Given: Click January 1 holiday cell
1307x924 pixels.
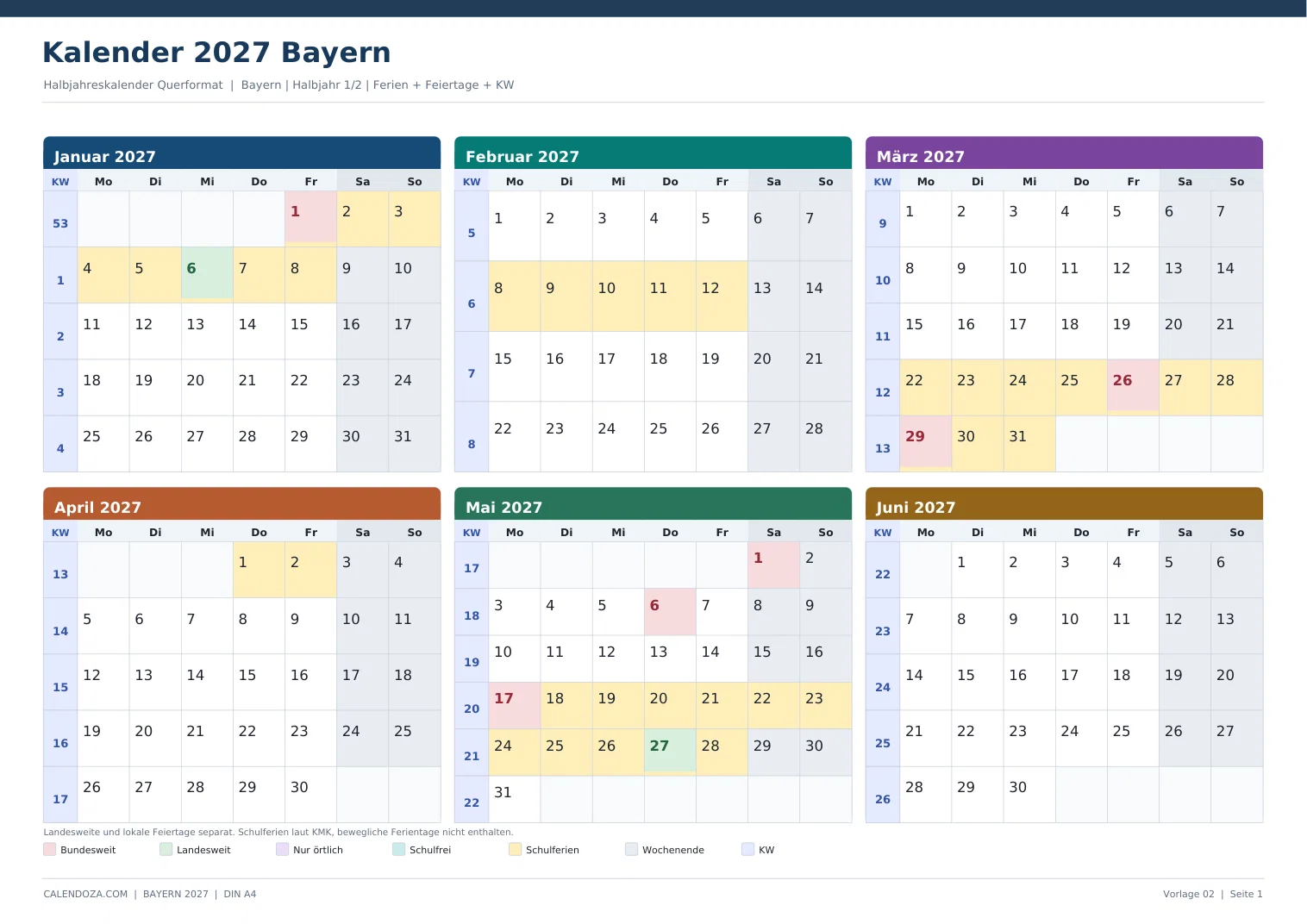Looking at the screenshot, I should pos(310,217).
